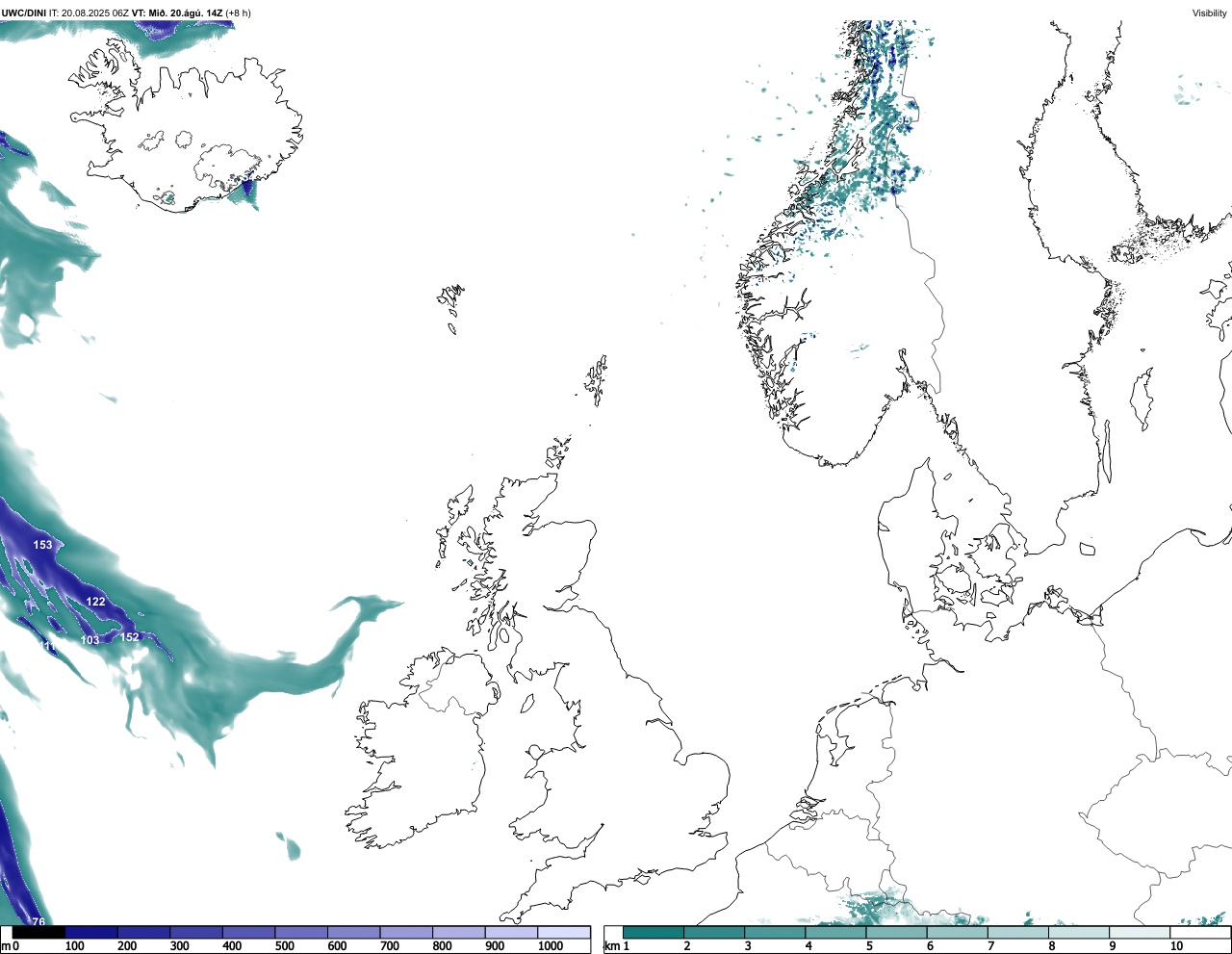This screenshot has width=1232, height=954.
Task: Choose the 5–6 km teal legend swatch
Action: (x=897, y=933)
